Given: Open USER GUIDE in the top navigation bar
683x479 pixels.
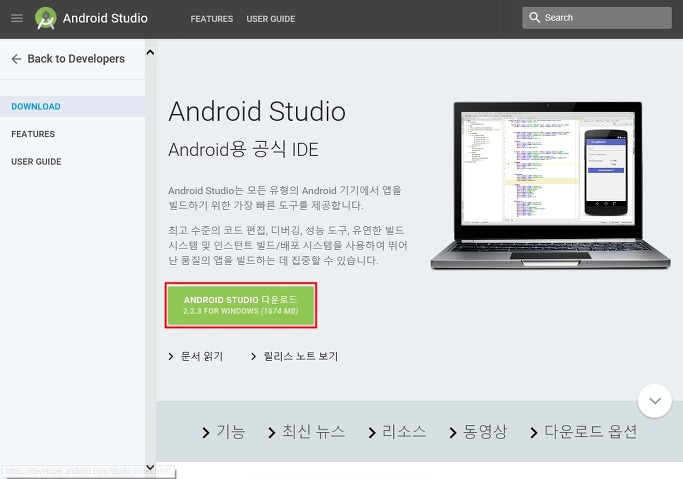Looking at the screenshot, I should 270,19.
